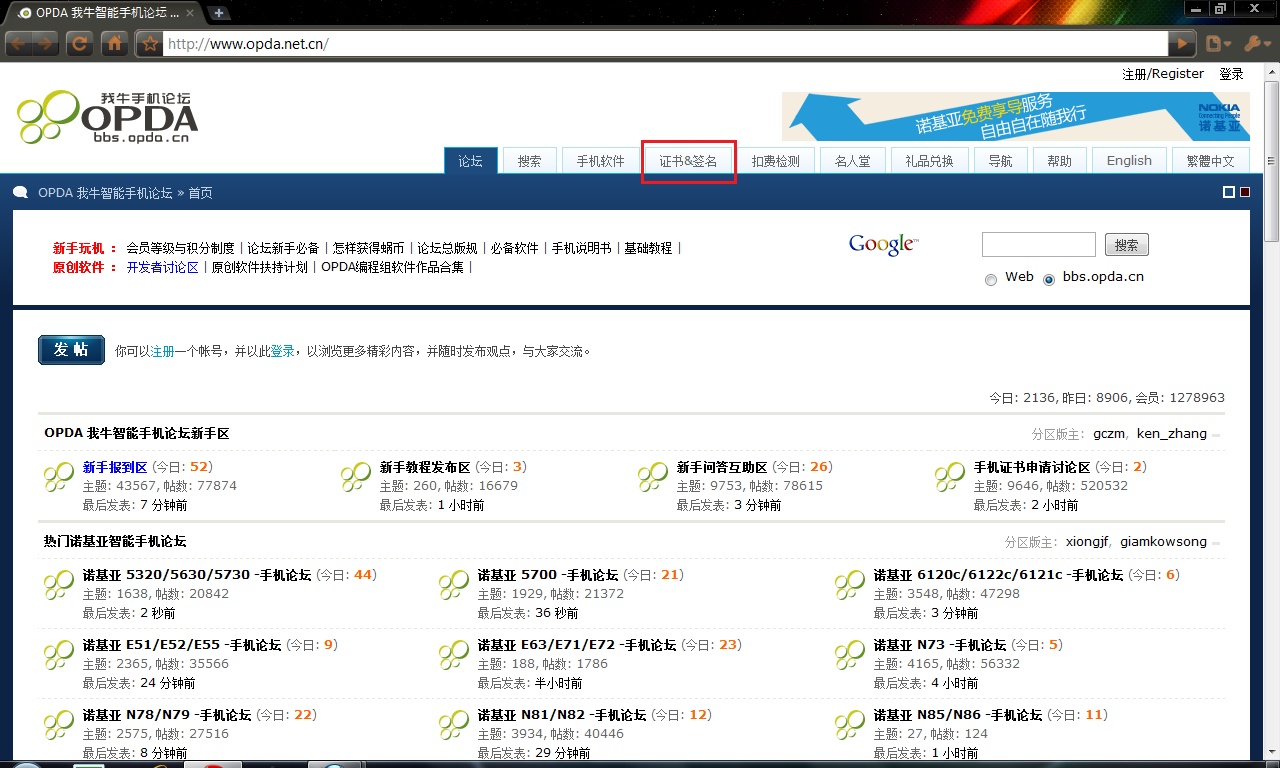The width and height of the screenshot is (1280, 768).
Task: Select the white style swatch in the breadcrumb bar
Action: tap(1229, 193)
